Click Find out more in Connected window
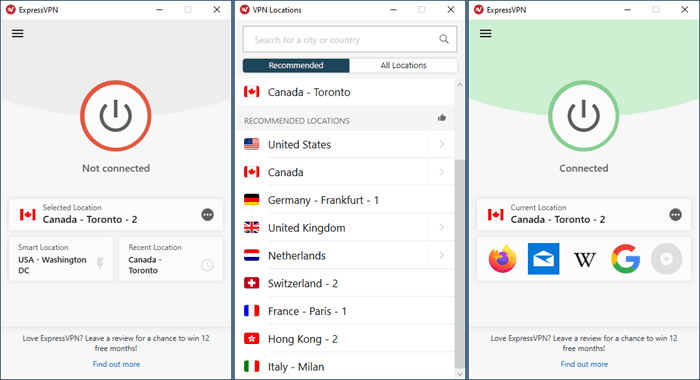Screen dimensions: 700x380 pos(584,364)
